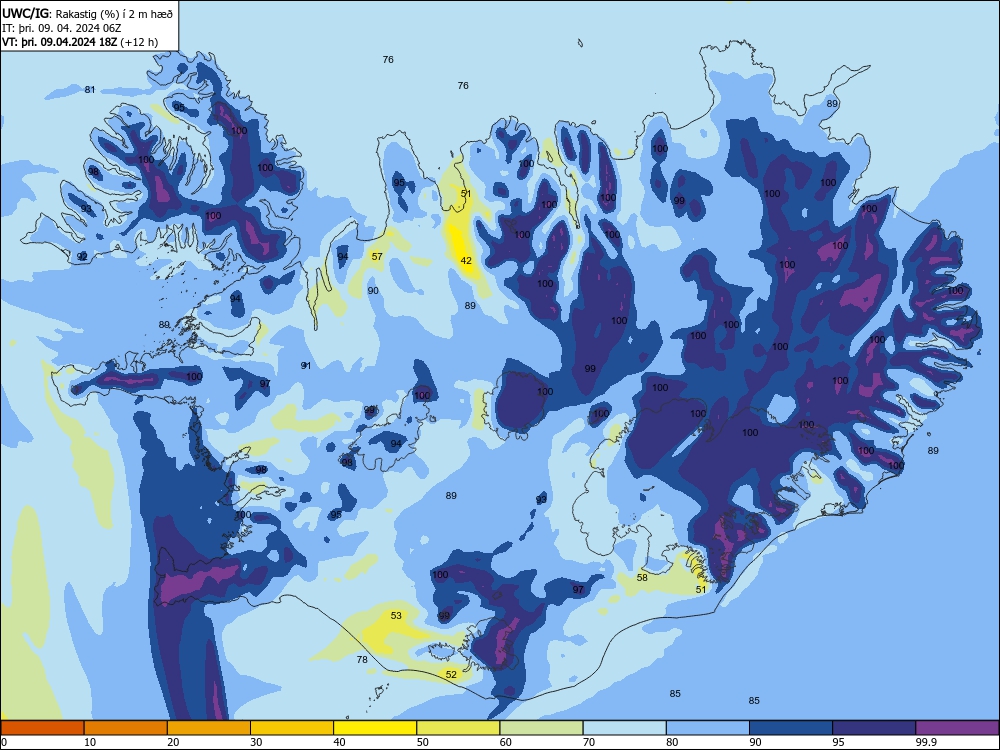
Task: Click the legend tick label '10'
Action: [90, 742]
